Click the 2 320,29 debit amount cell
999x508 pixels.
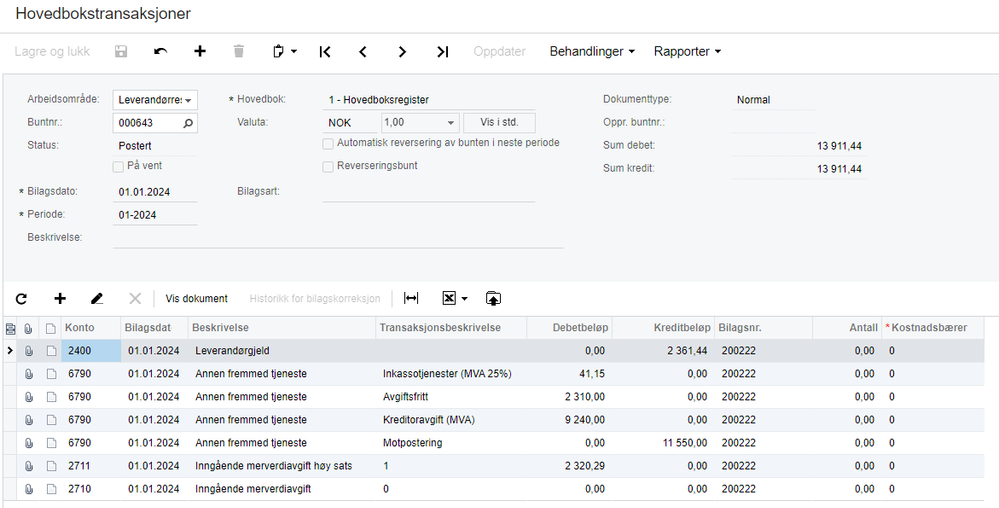[x=569, y=466]
